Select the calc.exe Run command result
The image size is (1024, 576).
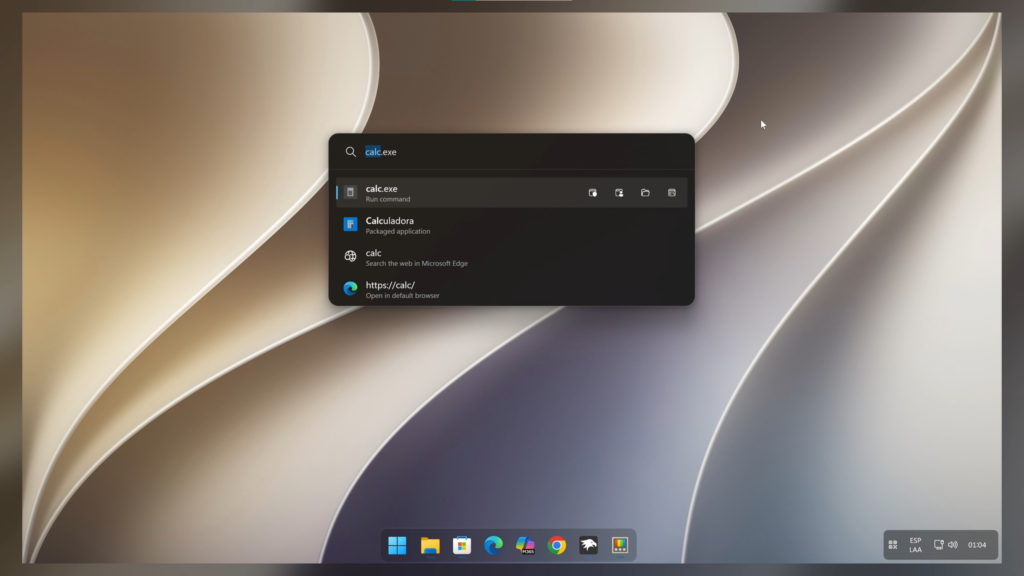point(511,193)
